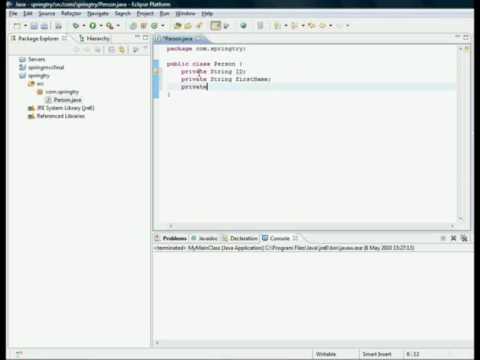480x360 pixels.
Task: Click the icon right of Mark Occurrences
Action: [x=226, y=26]
